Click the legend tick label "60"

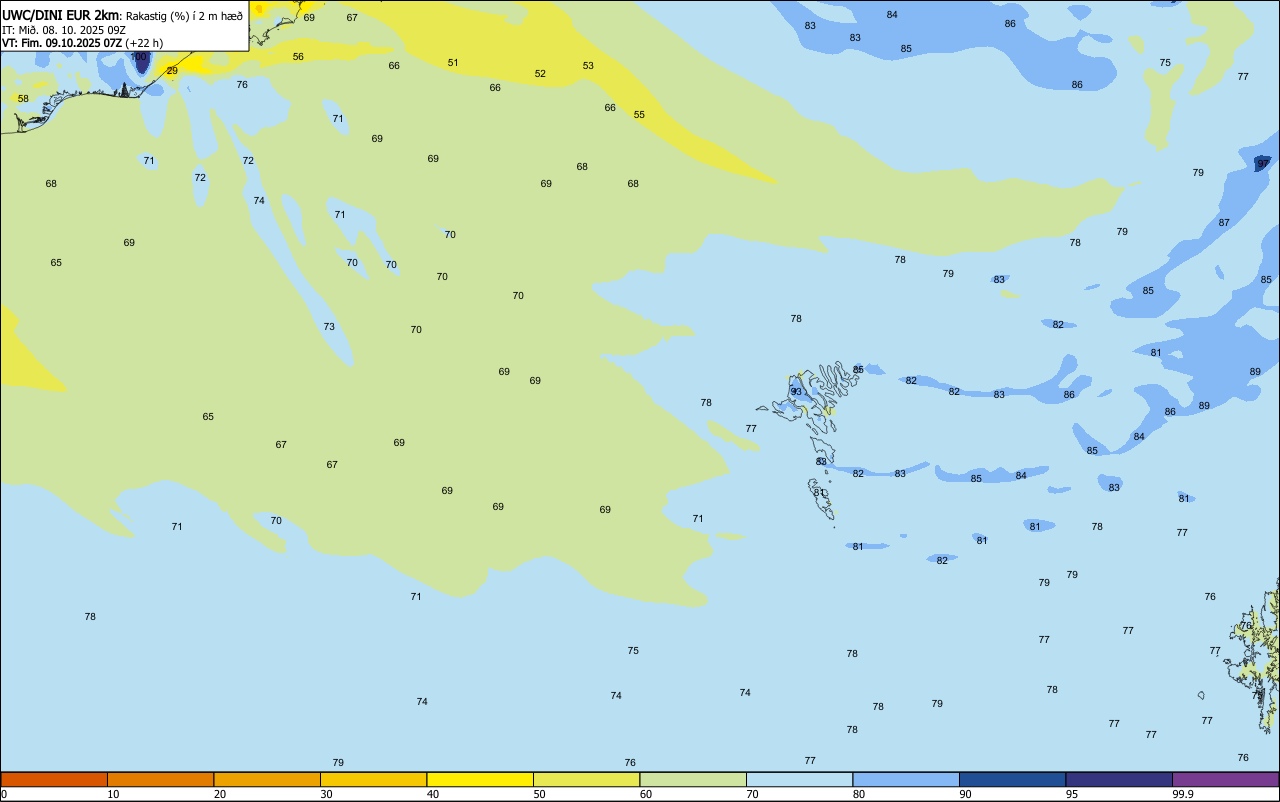click(646, 794)
